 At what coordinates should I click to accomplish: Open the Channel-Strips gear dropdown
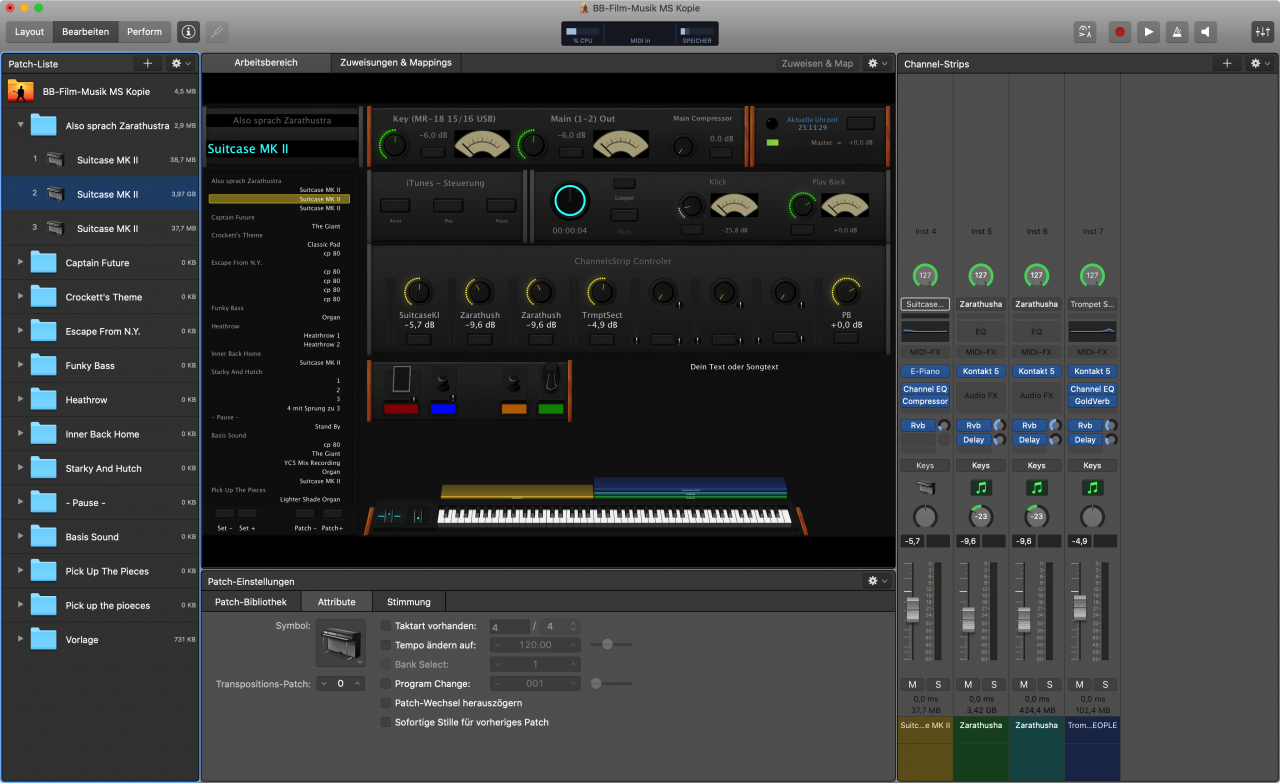pyautogui.click(x=1260, y=63)
